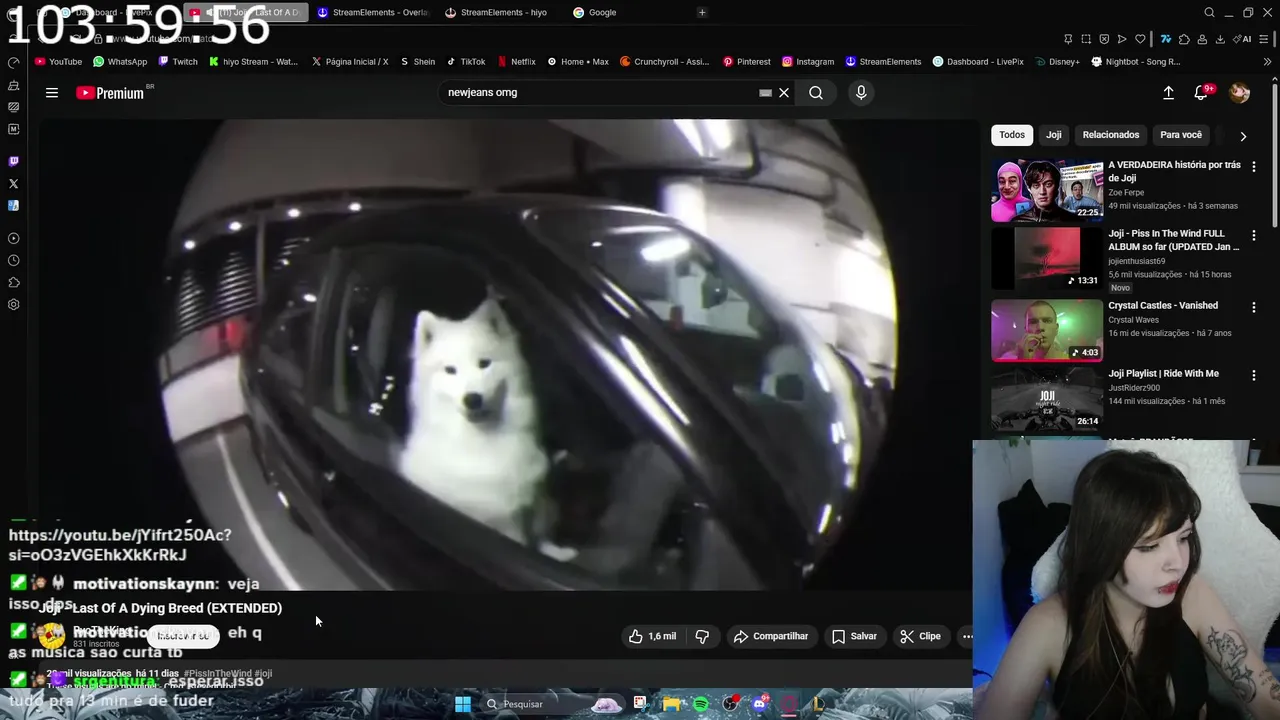Clear the YouTube search query
This screenshot has width=1280, height=720.
[784, 93]
